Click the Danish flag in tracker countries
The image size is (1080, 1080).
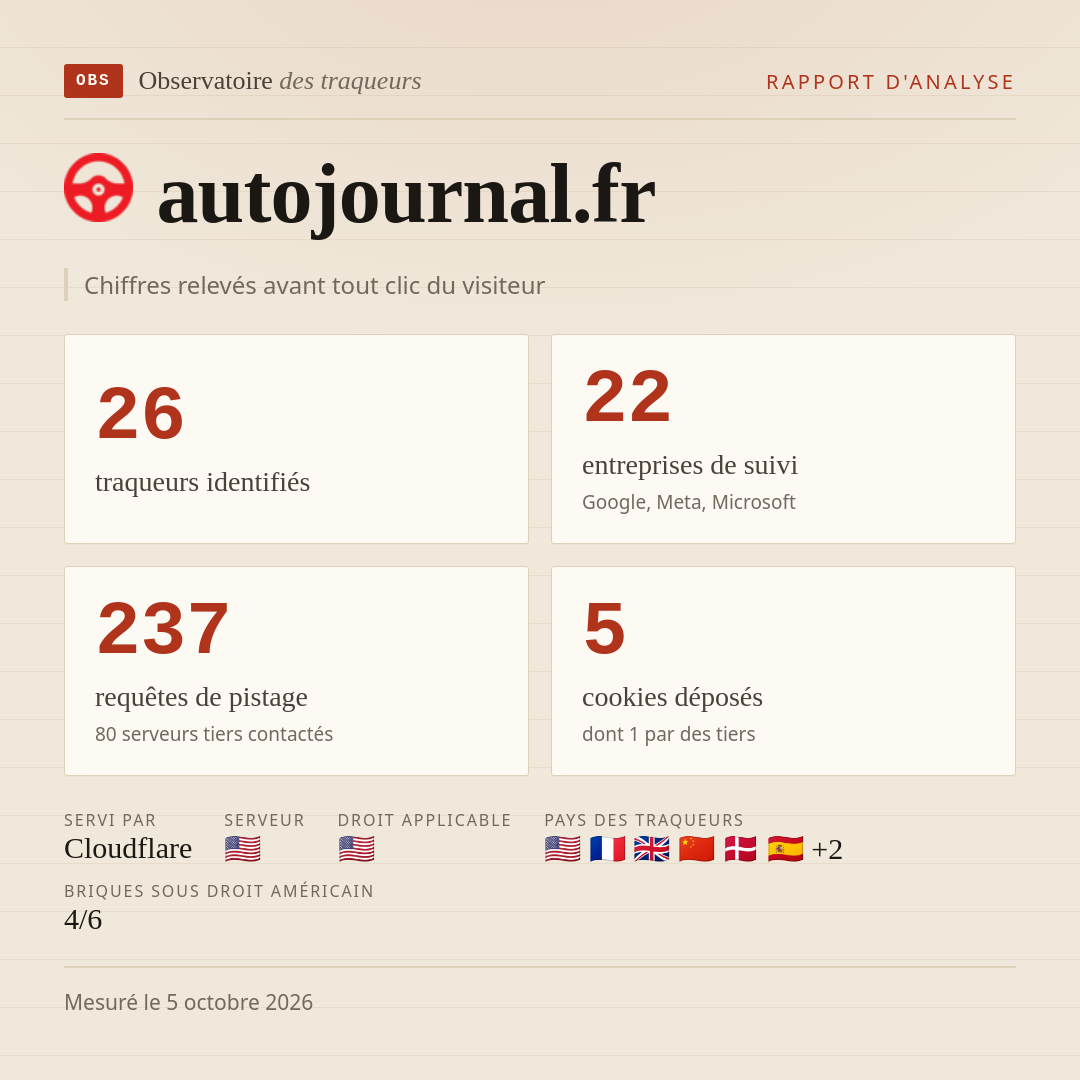point(741,849)
